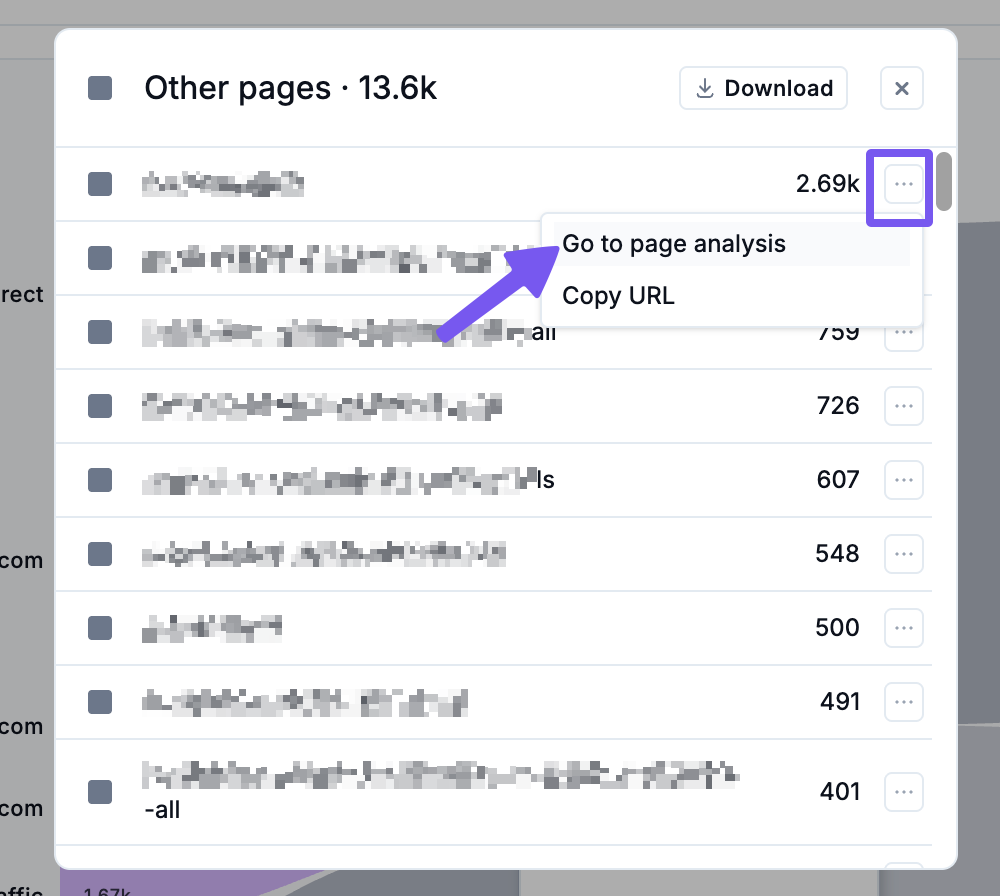Choose 'Copy URL' from context menu
Screen dimensions: 1000x896
pyautogui.click(x=618, y=296)
